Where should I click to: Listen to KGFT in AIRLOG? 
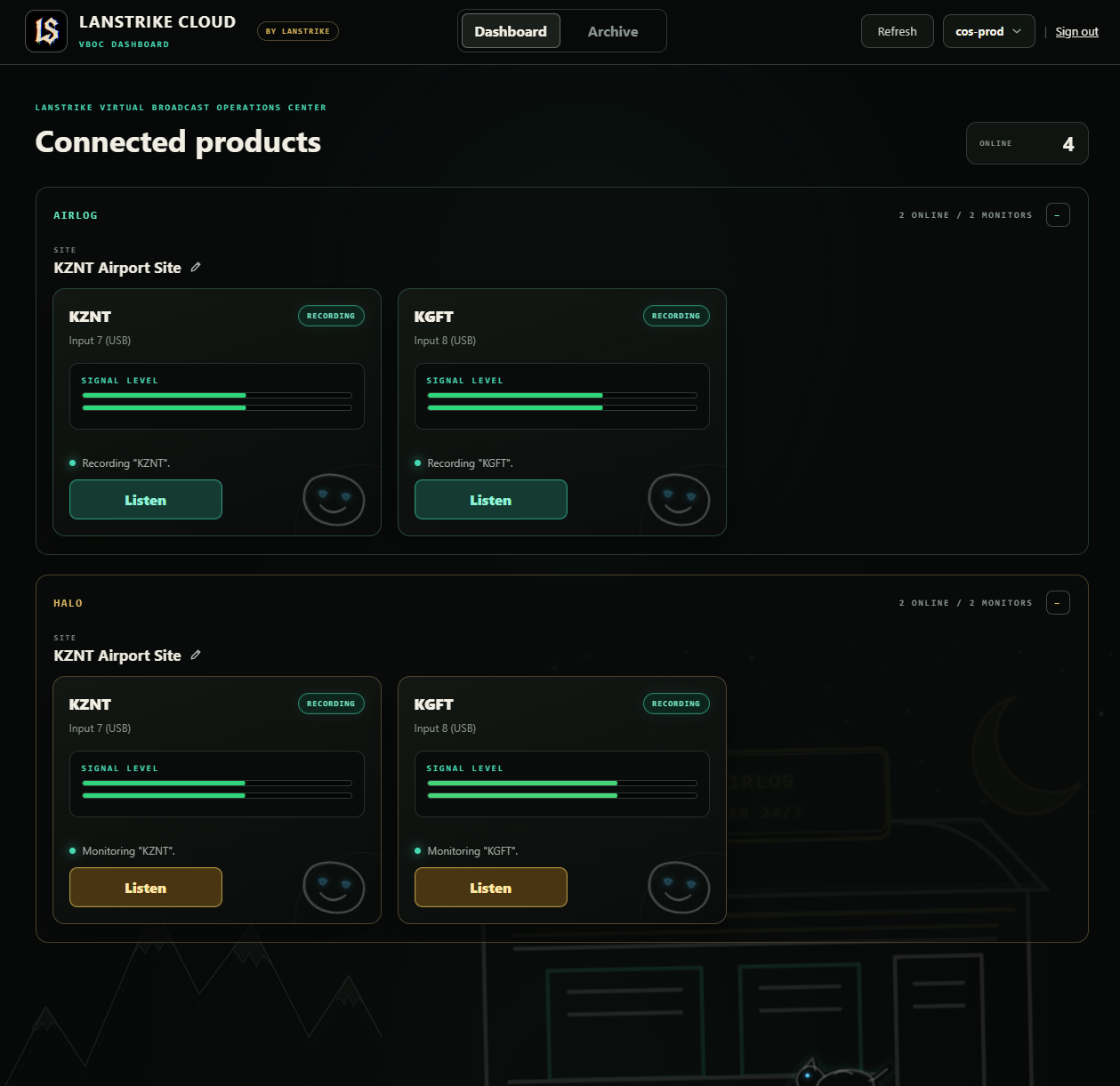tap(491, 500)
